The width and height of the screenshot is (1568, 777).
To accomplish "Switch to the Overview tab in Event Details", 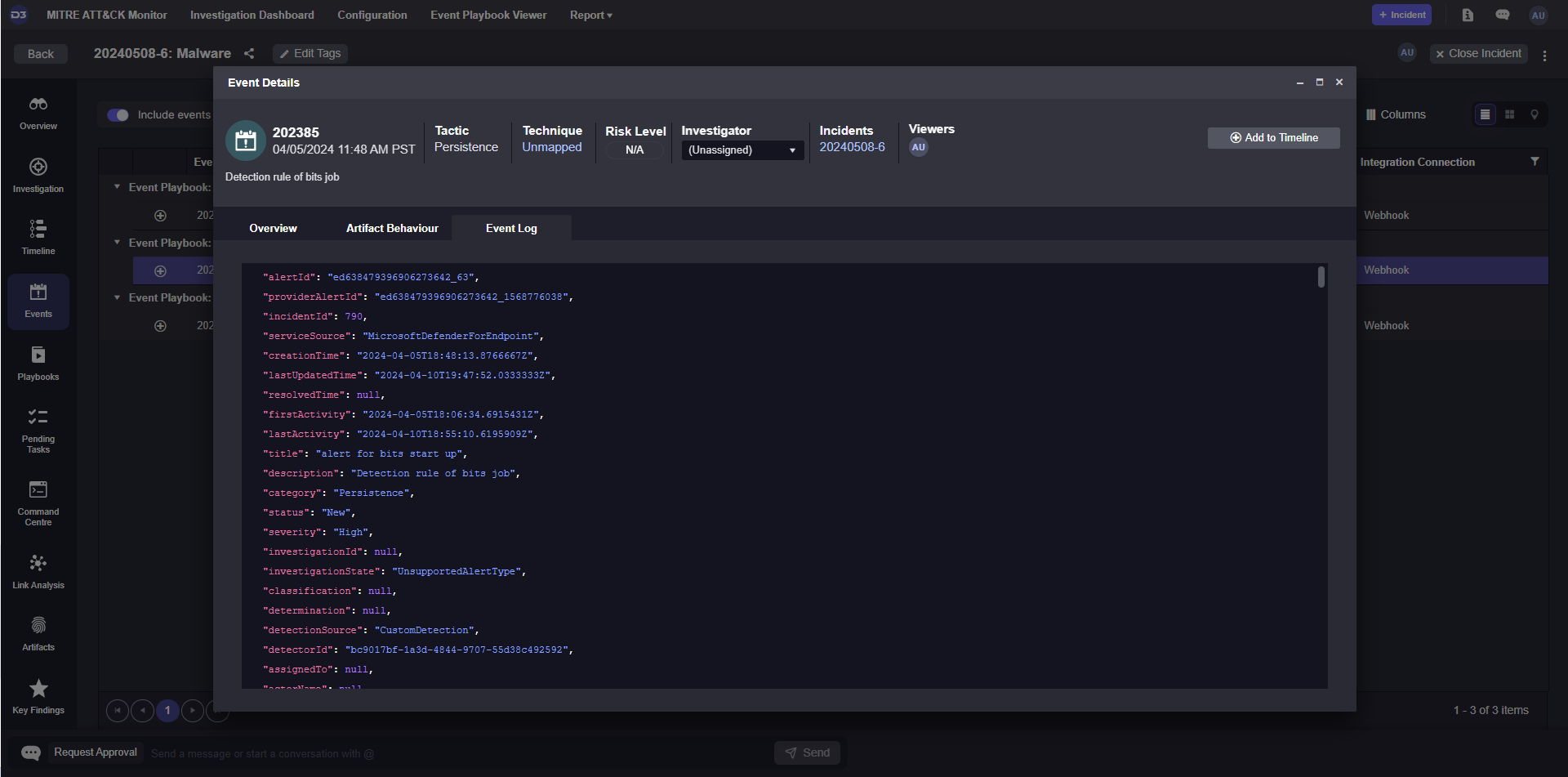I will (x=273, y=228).
